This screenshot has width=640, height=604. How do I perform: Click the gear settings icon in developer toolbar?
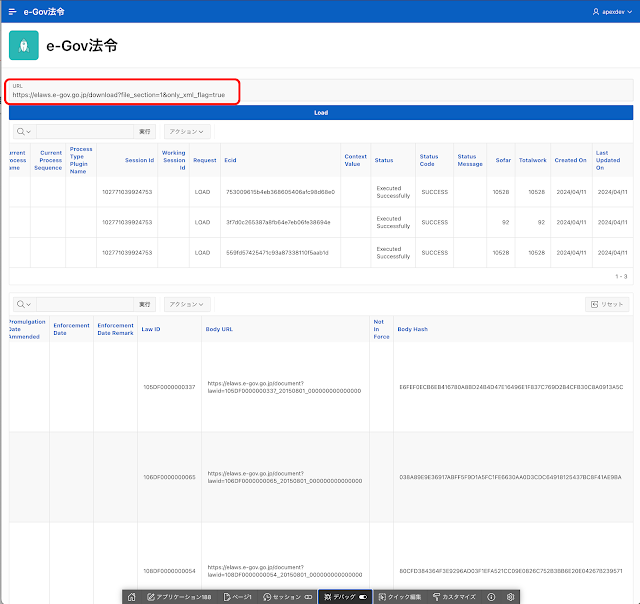coord(510,597)
